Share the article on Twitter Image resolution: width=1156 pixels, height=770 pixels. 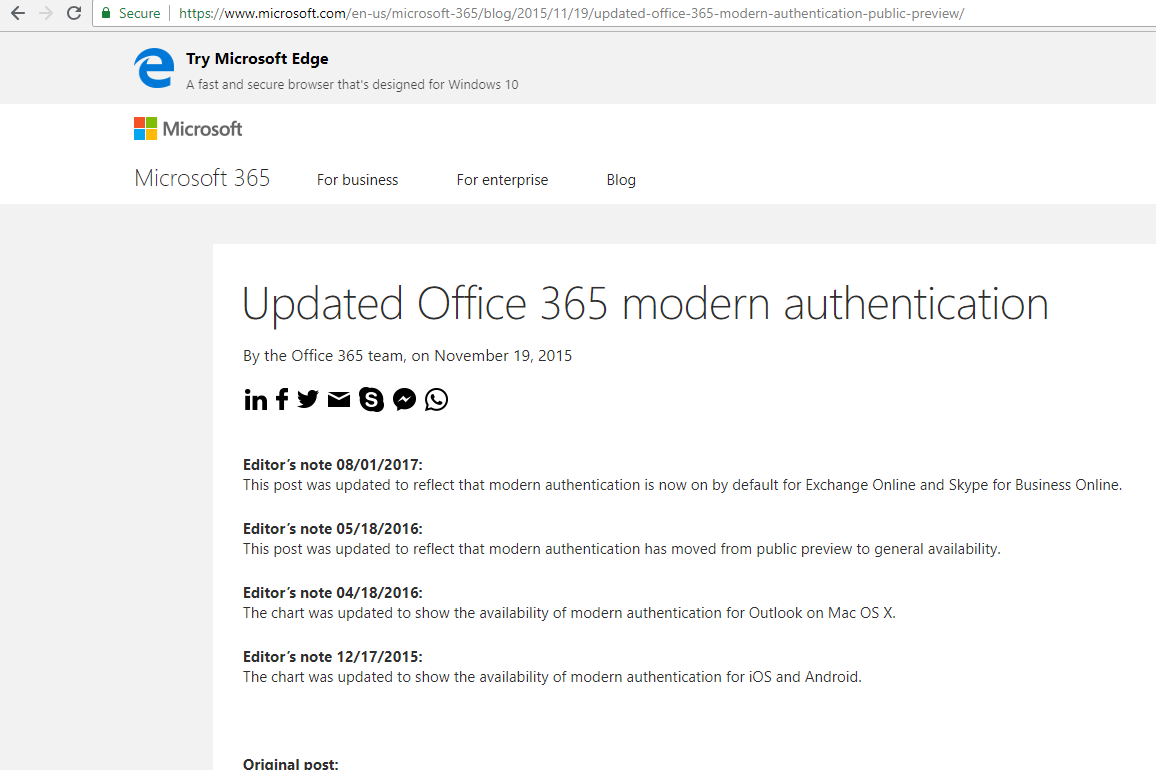pyautogui.click(x=308, y=399)
